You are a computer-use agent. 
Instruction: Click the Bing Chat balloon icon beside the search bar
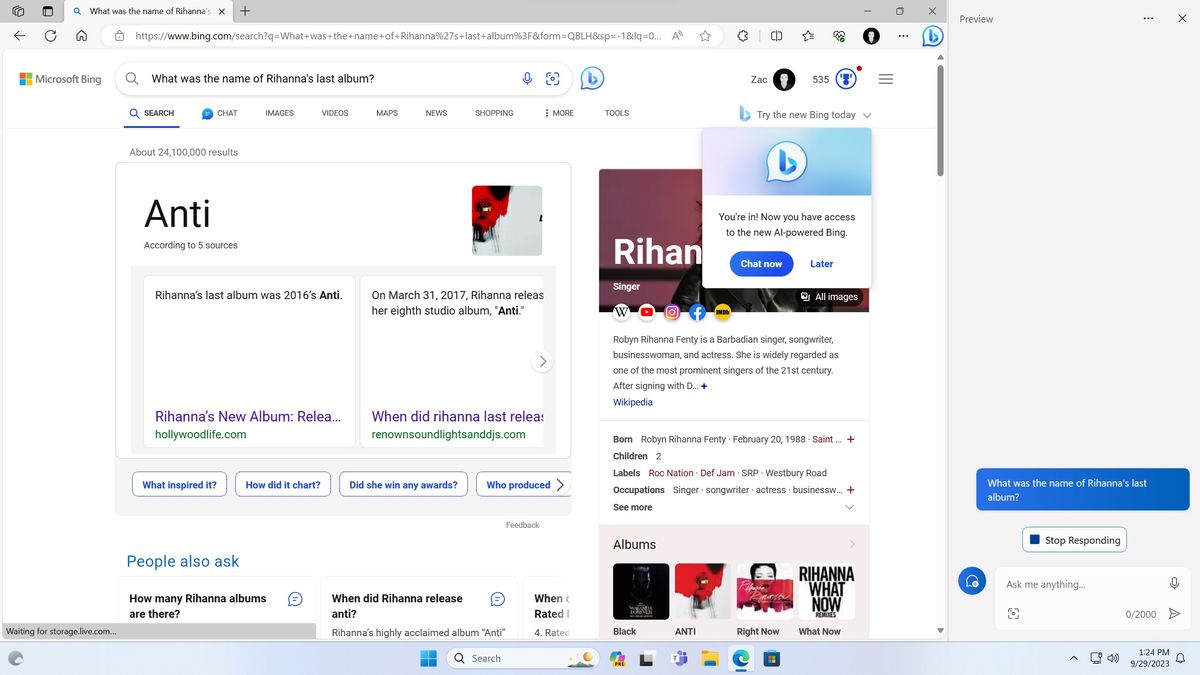pos(591,77)
